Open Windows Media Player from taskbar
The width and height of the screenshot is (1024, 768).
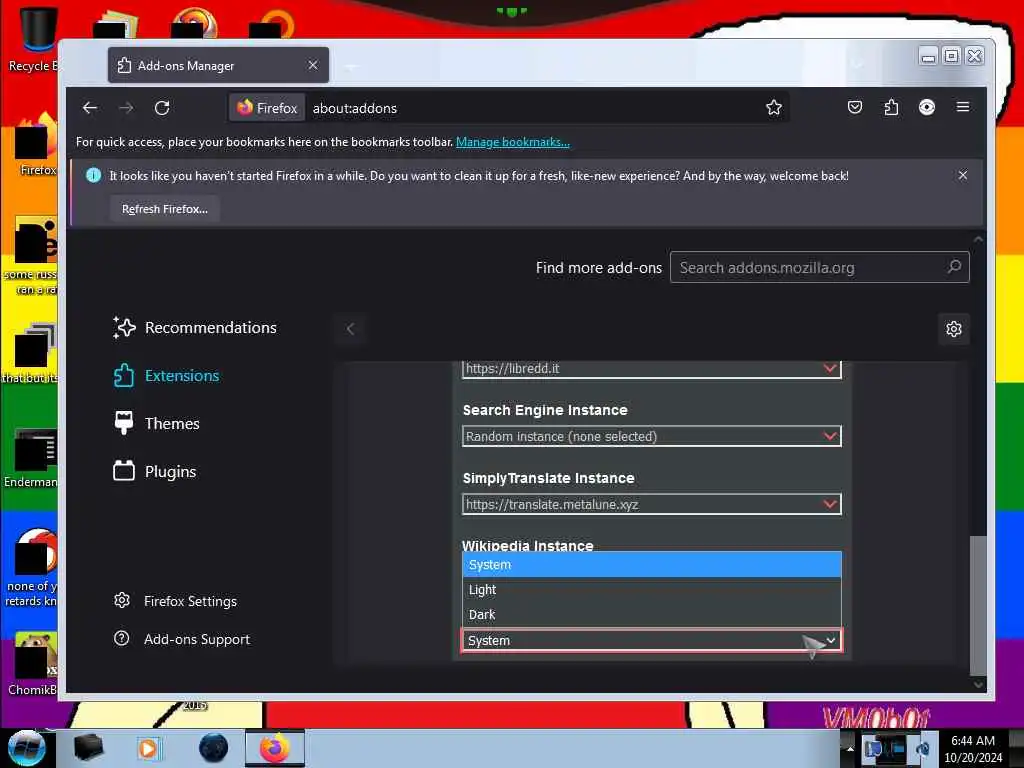point(148,748)
